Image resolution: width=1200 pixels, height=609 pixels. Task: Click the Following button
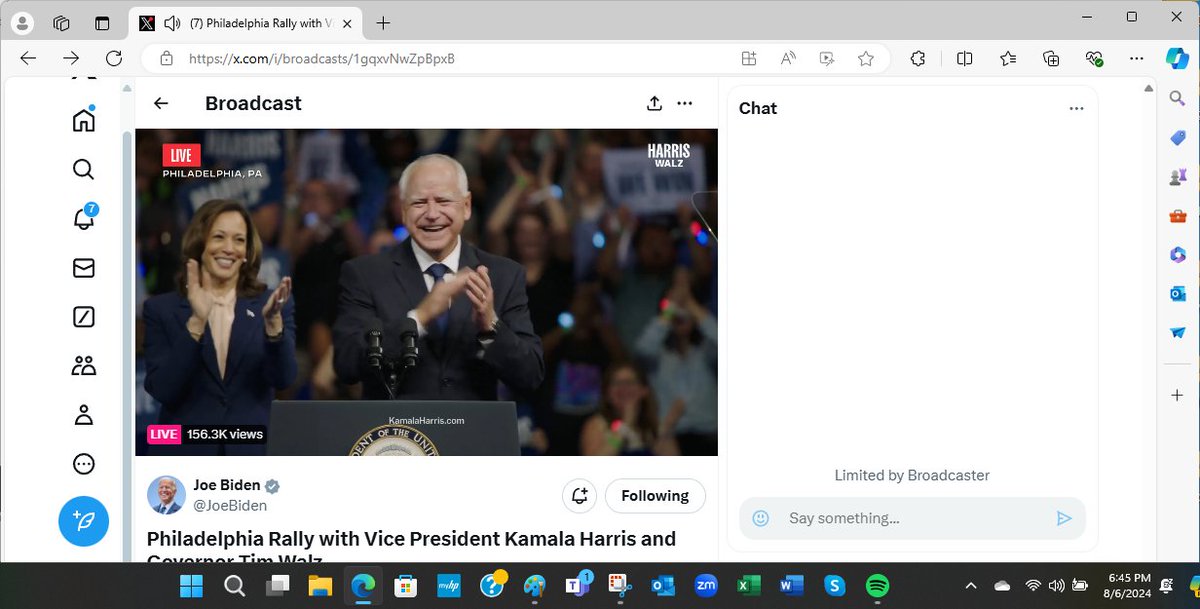[x=655, y=495]
